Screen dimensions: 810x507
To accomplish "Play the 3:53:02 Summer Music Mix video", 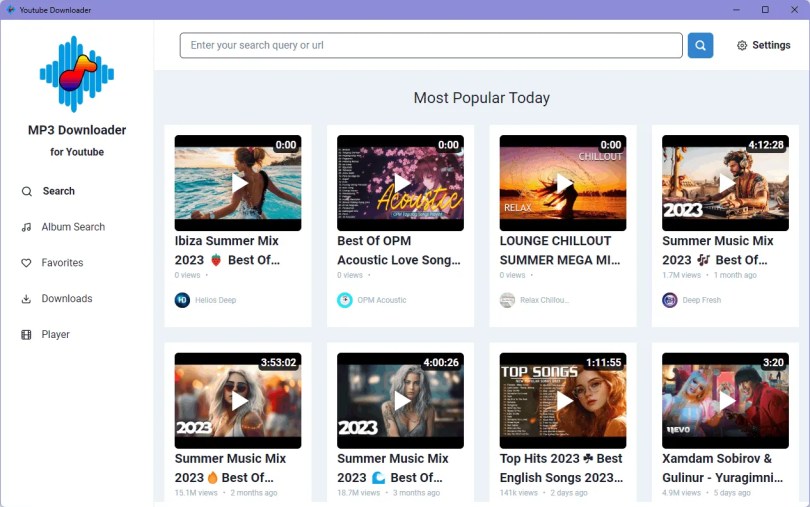I will click(x=238, y=401).
